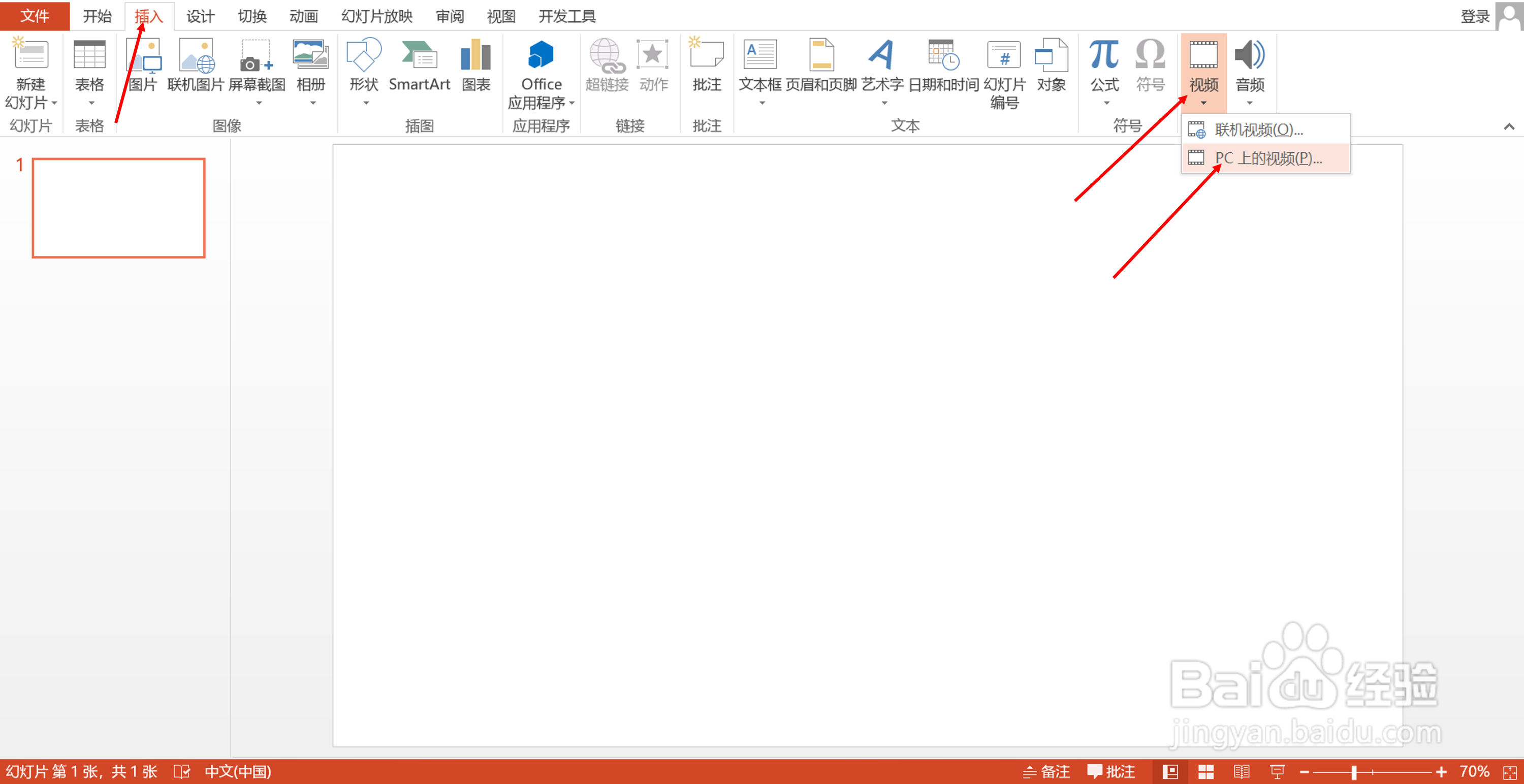Switch to the View (视图) tab

[501, 16]
